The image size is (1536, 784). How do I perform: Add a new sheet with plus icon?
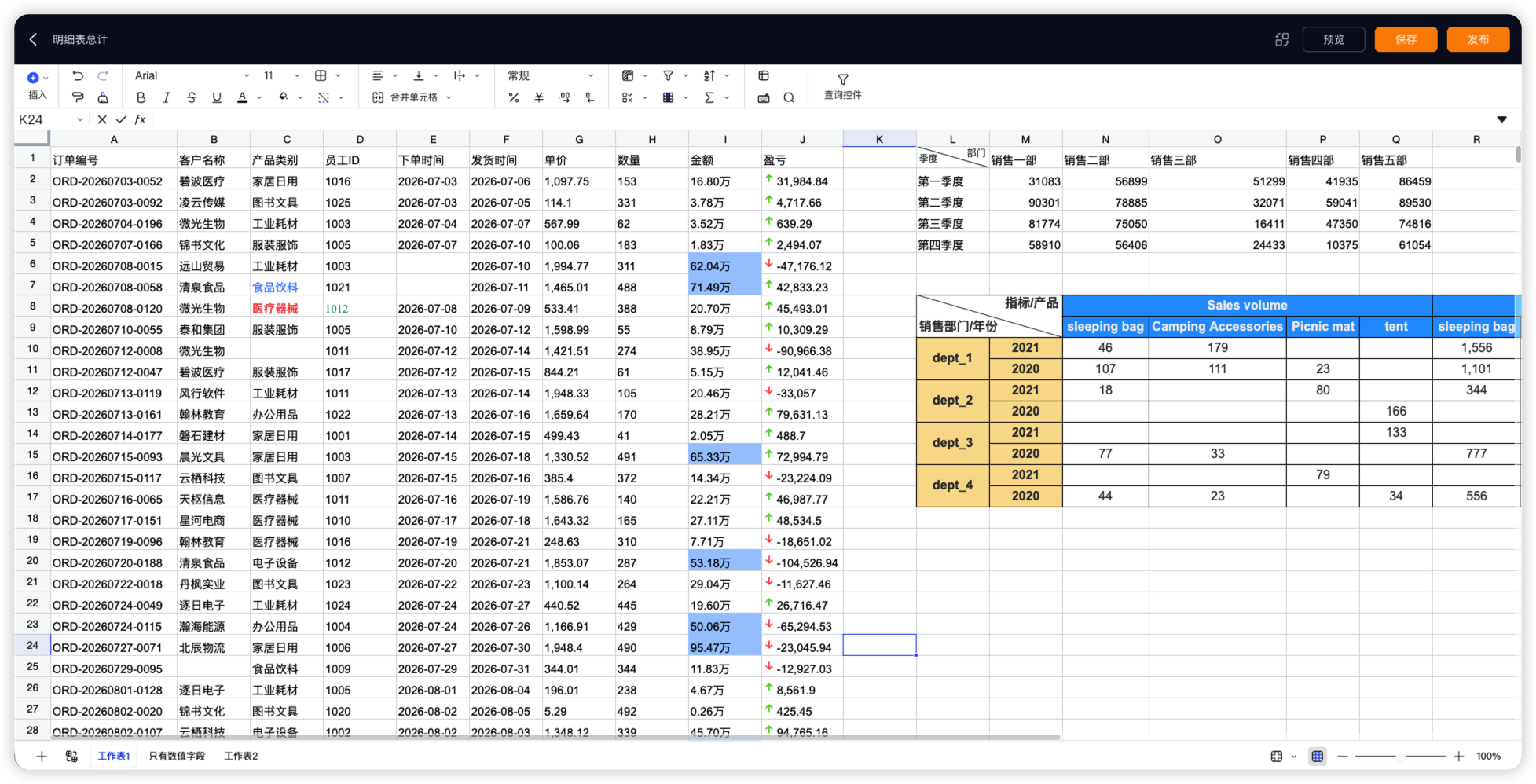coord(42,756)
